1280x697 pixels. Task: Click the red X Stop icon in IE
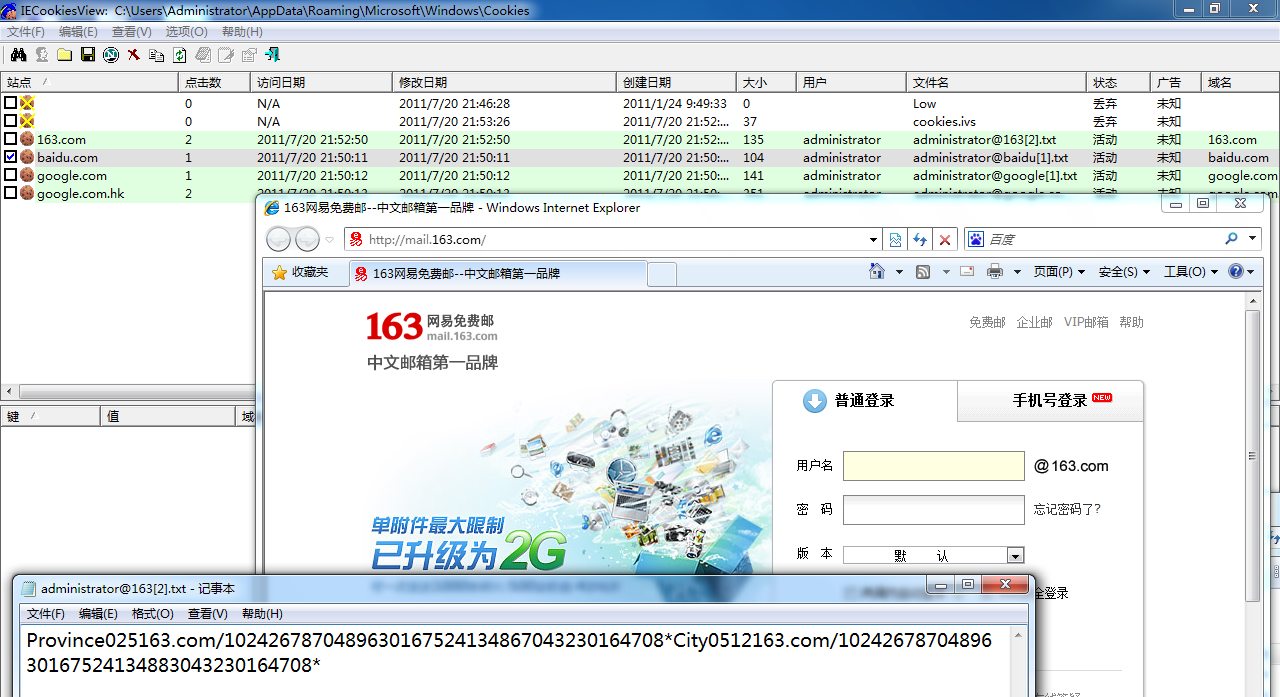944,240
